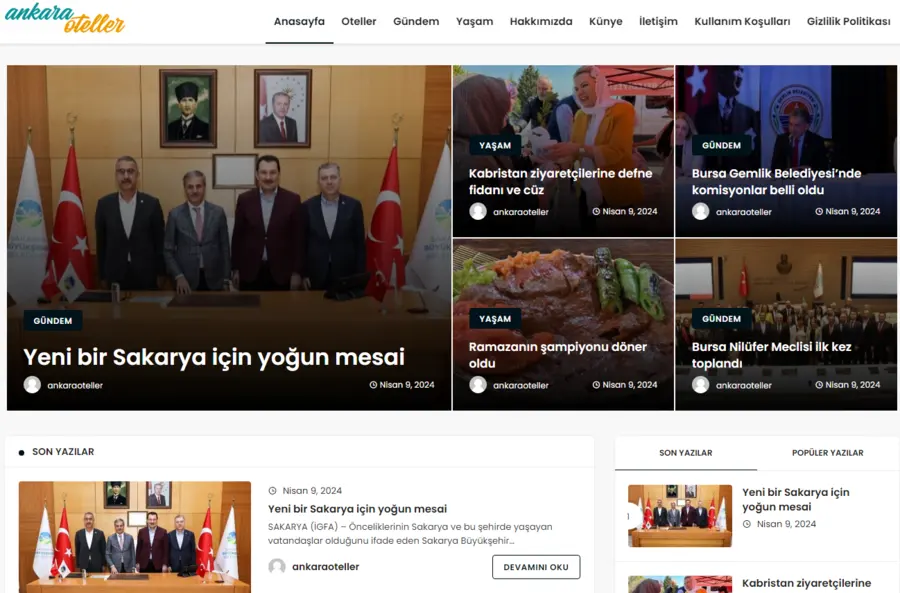Click author avatar on the Sakarya hero story

click(32, 385)
